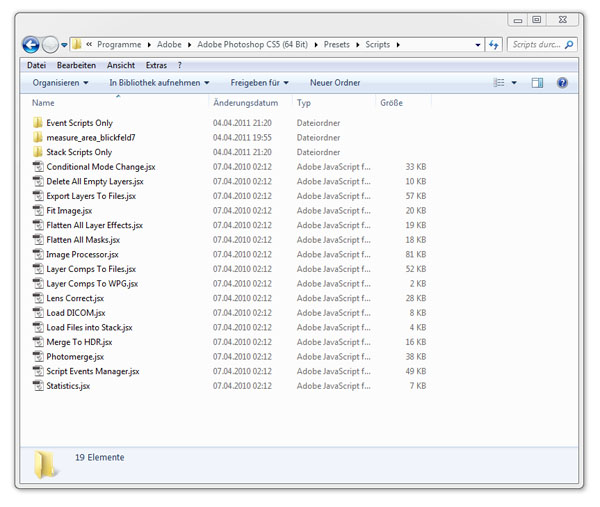Select 'Flatten All Masks.jsx' file icon

38,240
